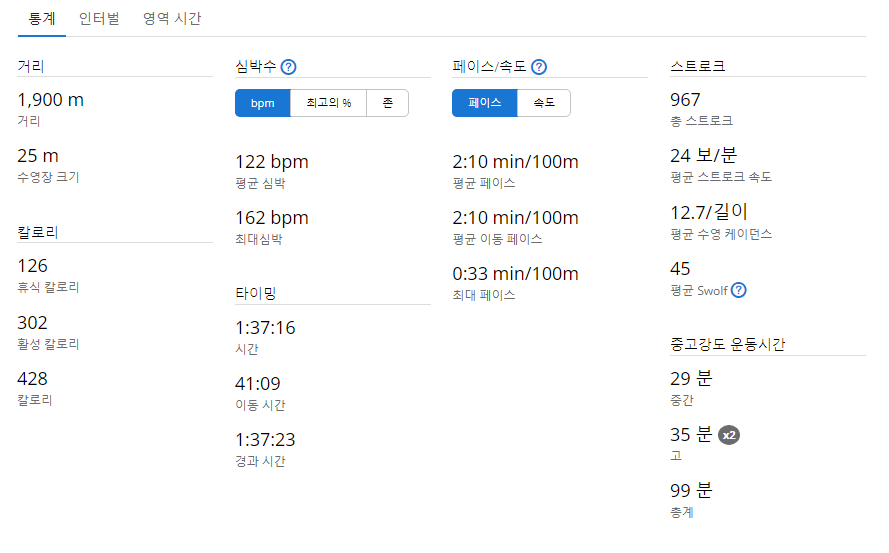This screenshot has height=553, width=889.
Task: Switch heart rate view to 존
Action: click(387, 103)
